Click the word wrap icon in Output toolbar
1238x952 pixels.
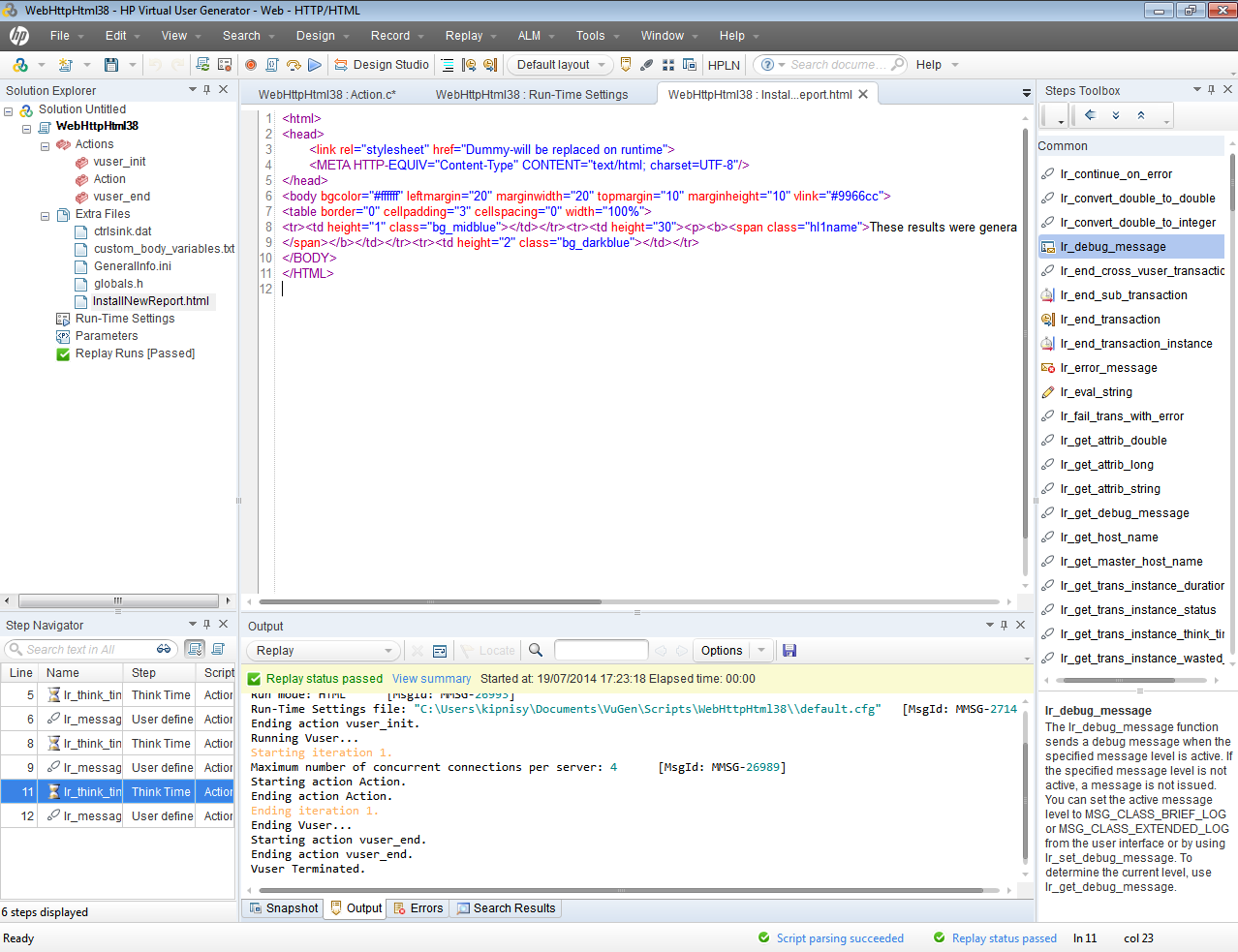tap(440, 651)
